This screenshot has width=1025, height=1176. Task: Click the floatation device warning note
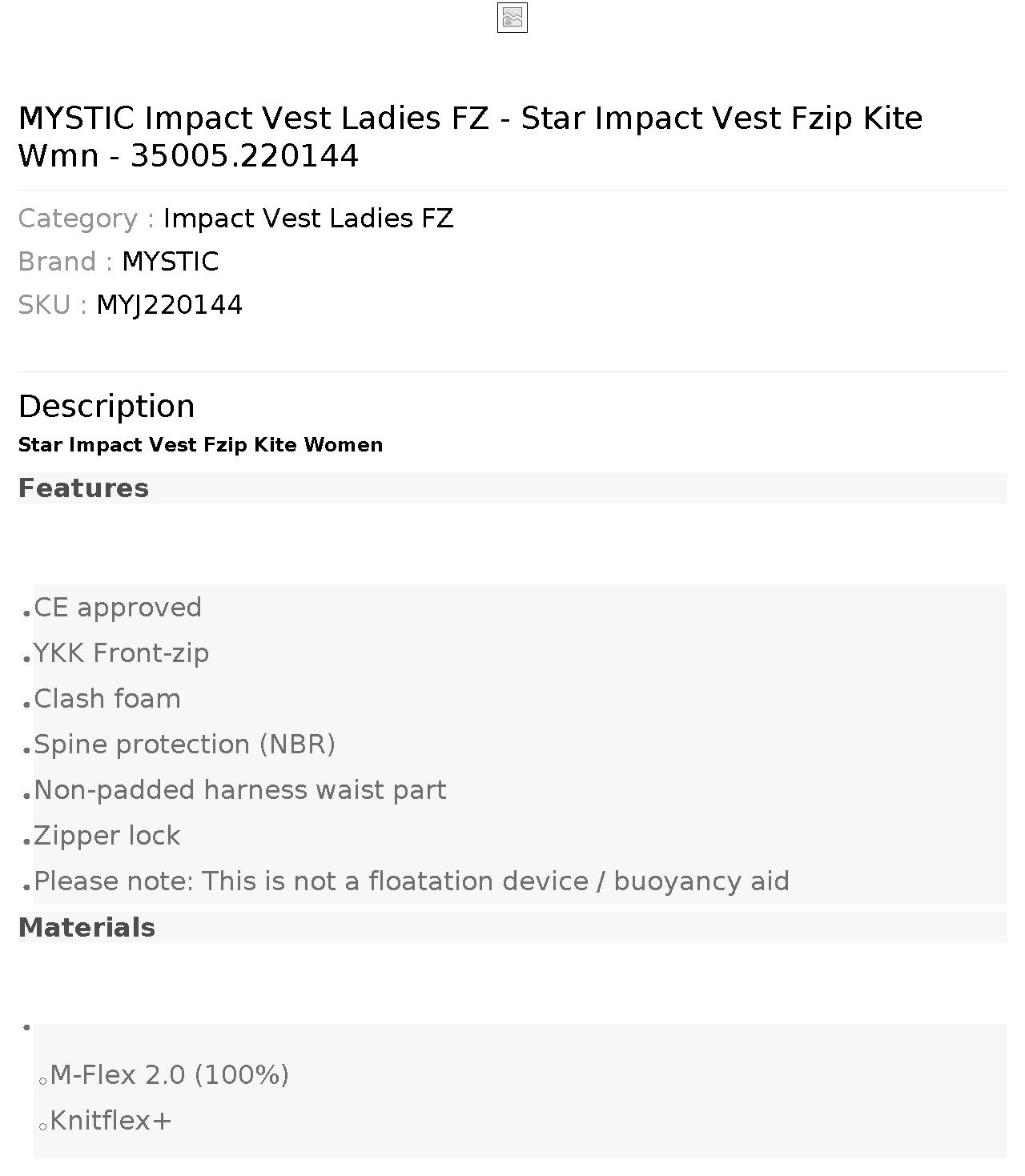coord(412,881)
